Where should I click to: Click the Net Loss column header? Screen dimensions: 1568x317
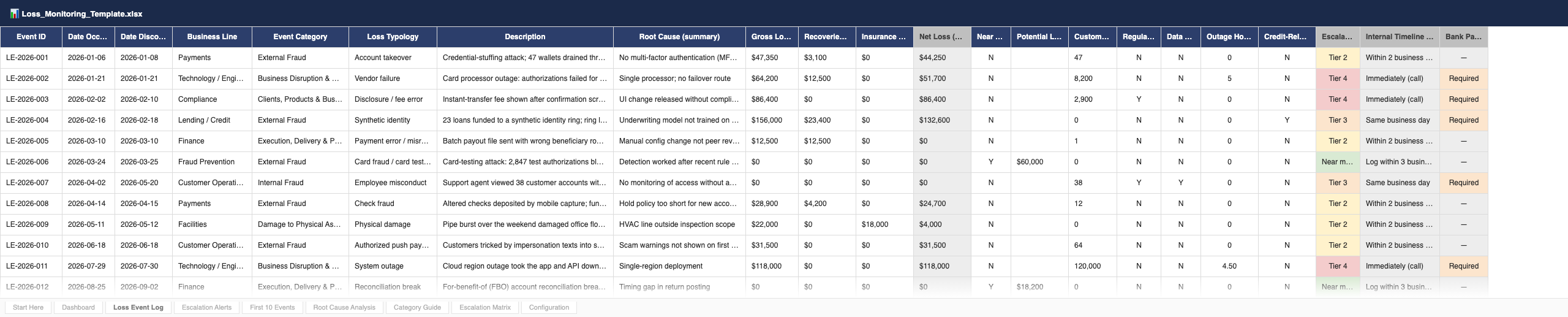click(942, 37)
